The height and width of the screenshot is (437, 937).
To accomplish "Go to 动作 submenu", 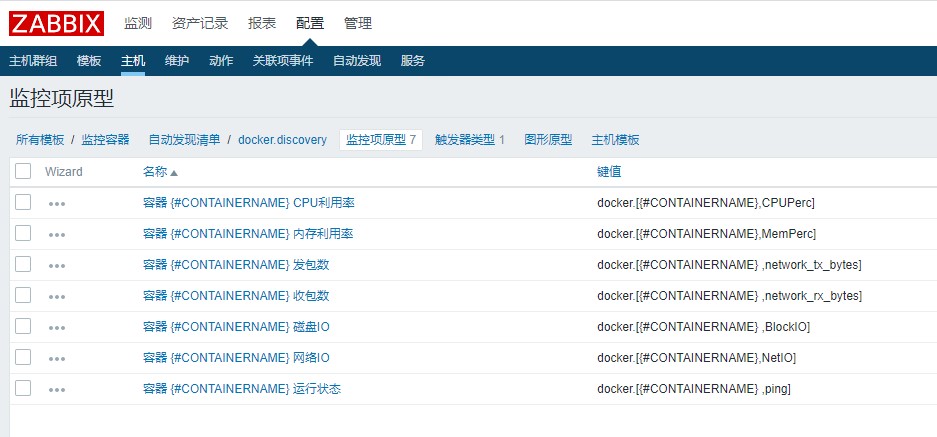I will [221, 61].
